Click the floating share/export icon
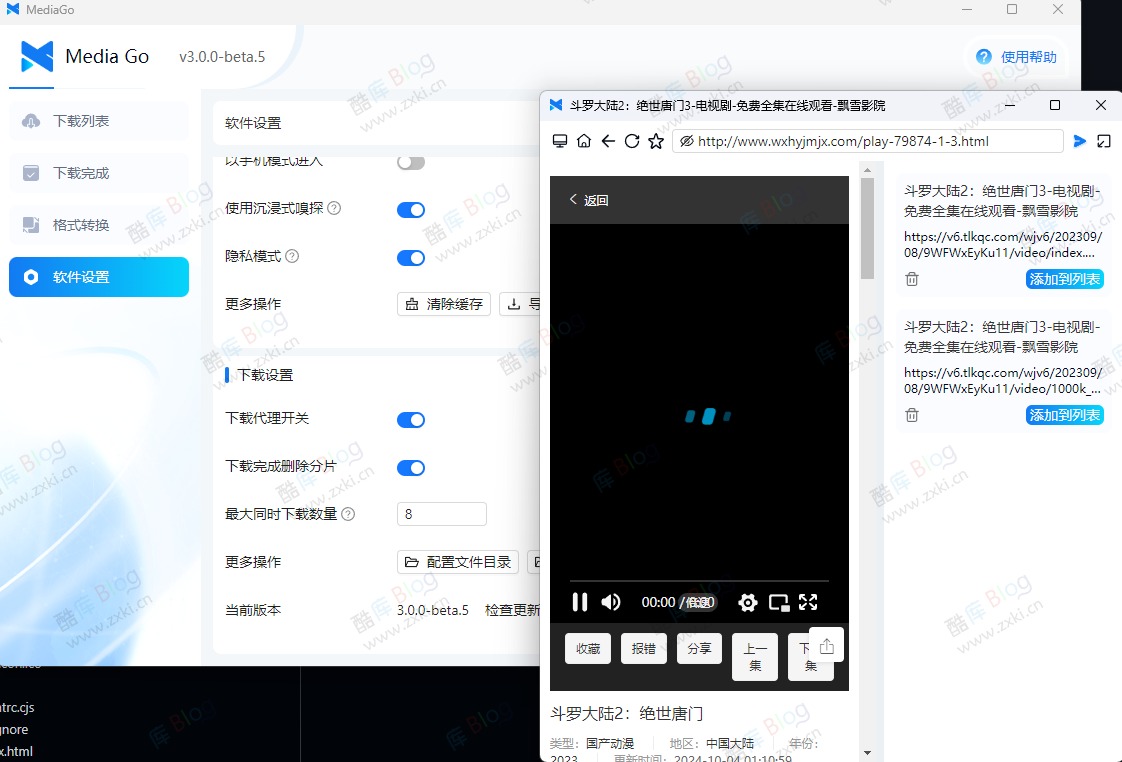The image size is (1122, 762). (x=826, y=646)
